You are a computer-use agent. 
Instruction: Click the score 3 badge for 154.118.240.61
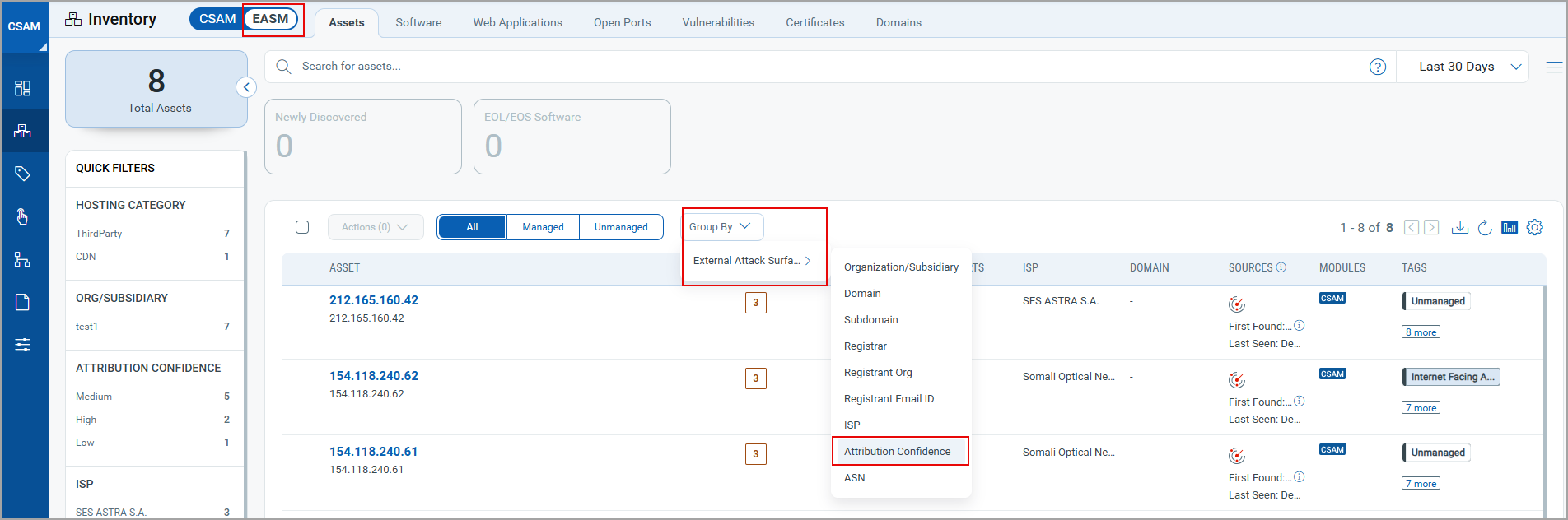(x=756, y=454)
